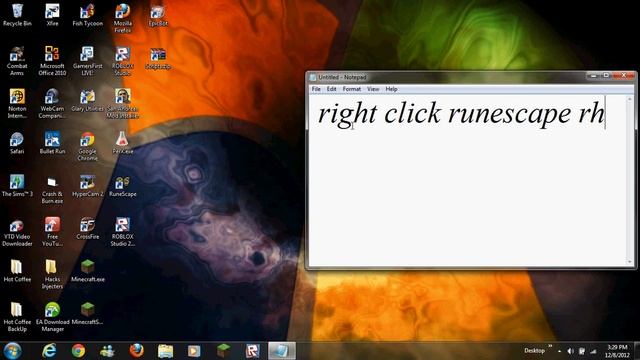Open the volume speaker tray icon
640x360 pixels.
[570, 351]
